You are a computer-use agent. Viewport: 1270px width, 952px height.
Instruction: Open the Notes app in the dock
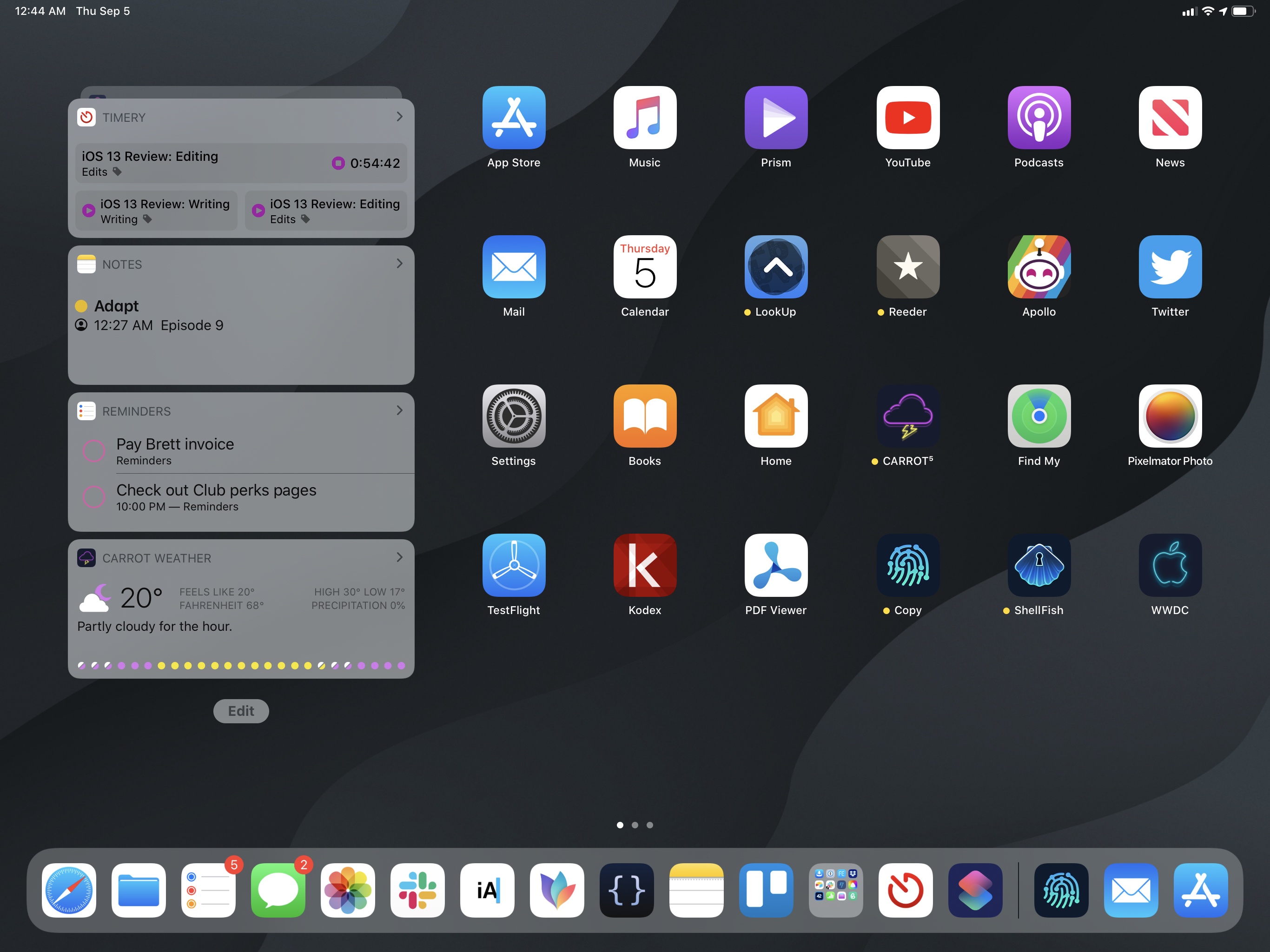696,890
